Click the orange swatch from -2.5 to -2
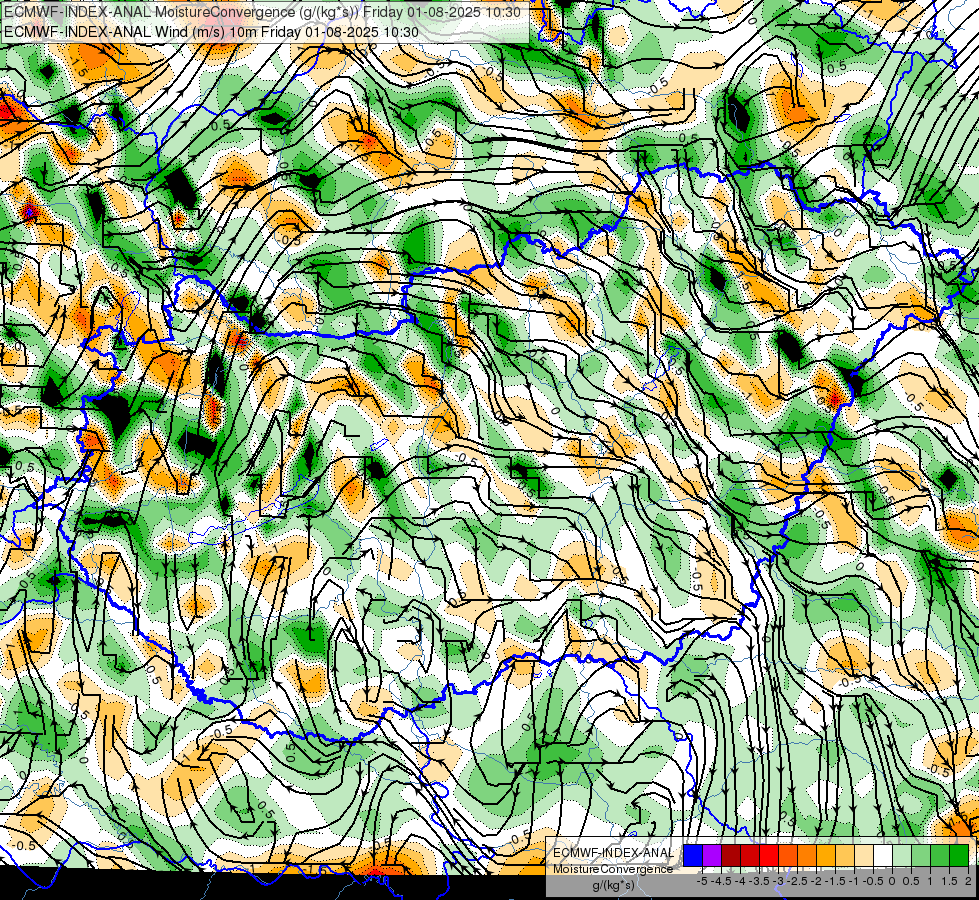 [x=807, y=855]
